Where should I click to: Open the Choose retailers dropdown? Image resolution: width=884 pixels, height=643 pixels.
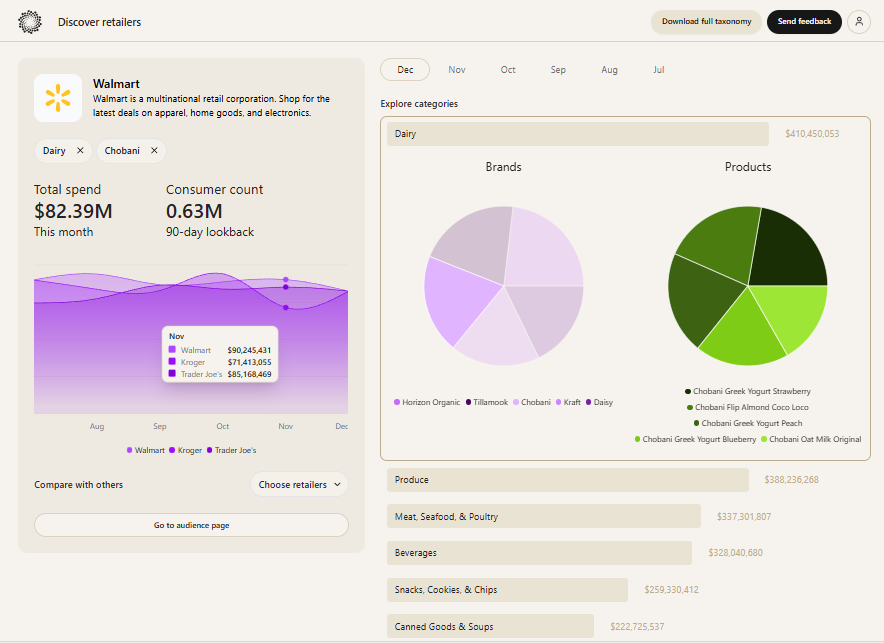(299, 485)
